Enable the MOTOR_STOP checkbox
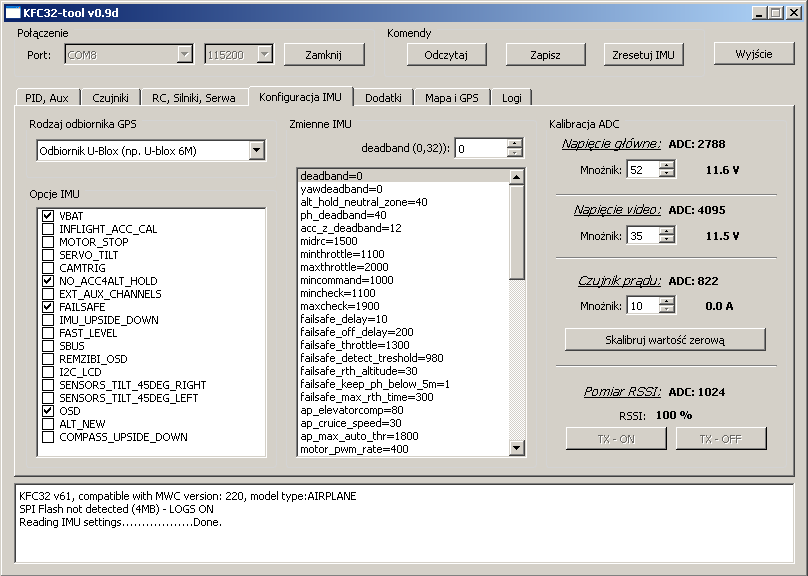This screenshot has height=576, width=808. tap(48, 242)
